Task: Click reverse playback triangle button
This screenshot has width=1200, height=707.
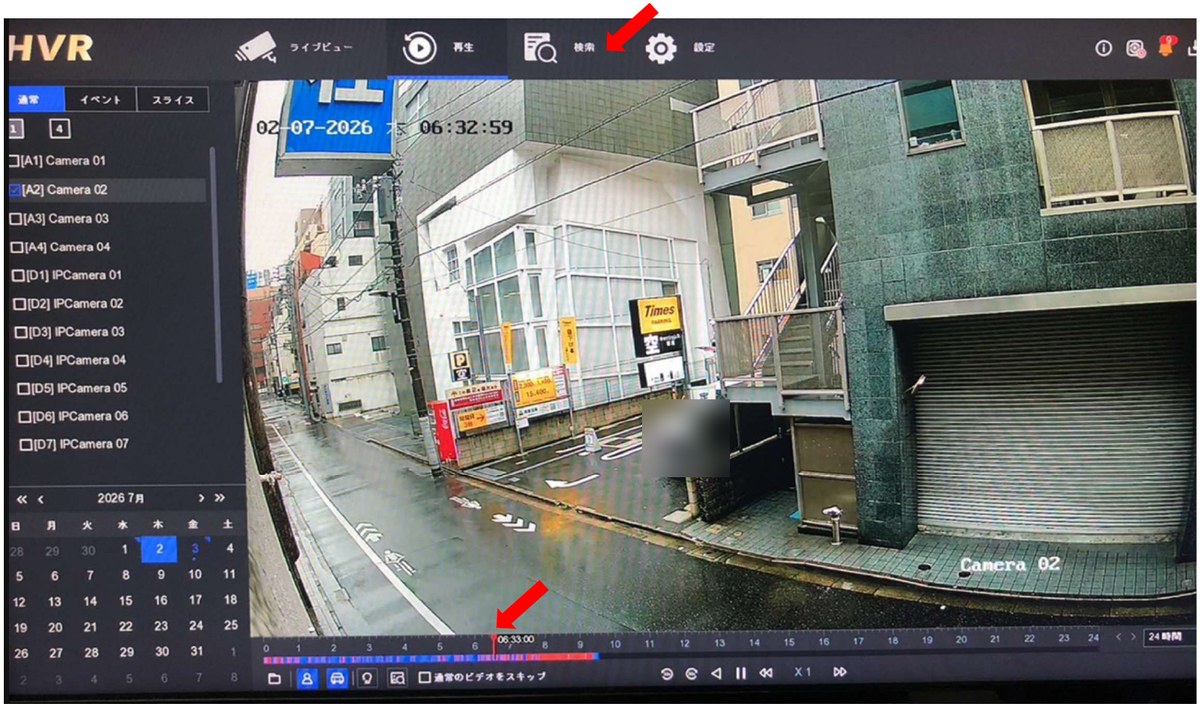Action: [x=716, y=674]
